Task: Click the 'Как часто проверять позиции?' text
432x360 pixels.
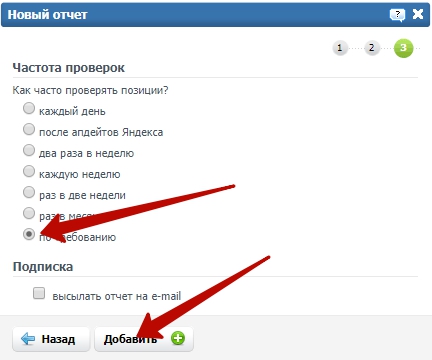Action: click(x=90, y=90)
